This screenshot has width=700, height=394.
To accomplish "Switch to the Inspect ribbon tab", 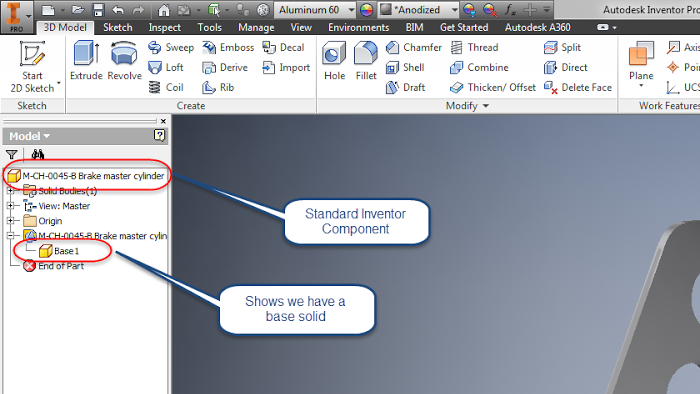I will tap(164, 28).
